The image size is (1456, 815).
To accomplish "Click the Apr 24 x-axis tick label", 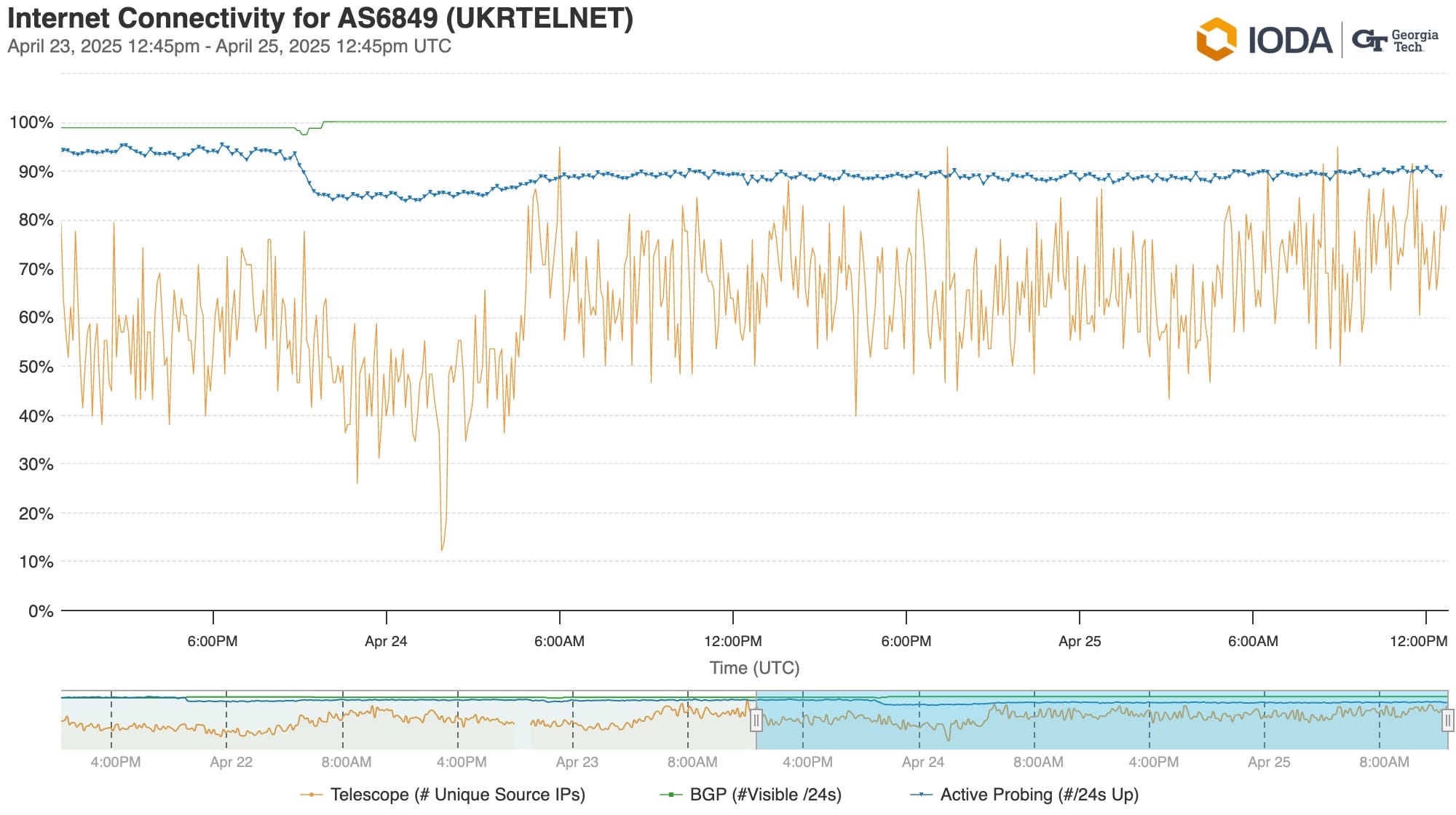I will pos(386,641).
